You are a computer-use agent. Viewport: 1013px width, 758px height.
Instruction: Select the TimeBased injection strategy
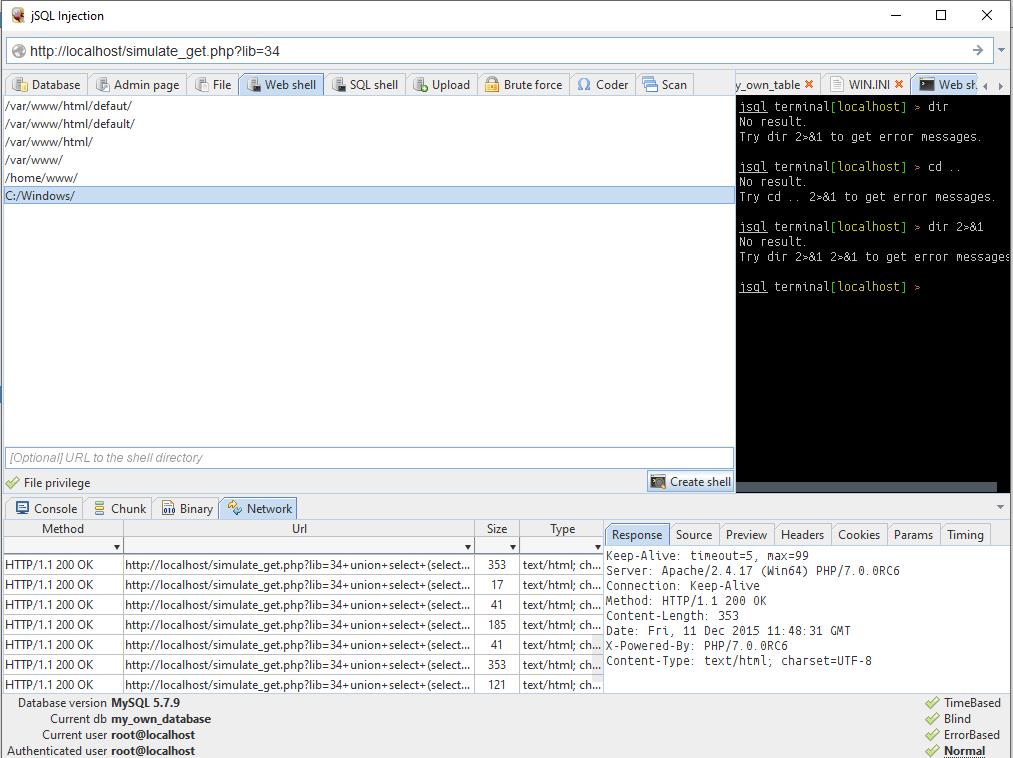click(x=971, y=703)
